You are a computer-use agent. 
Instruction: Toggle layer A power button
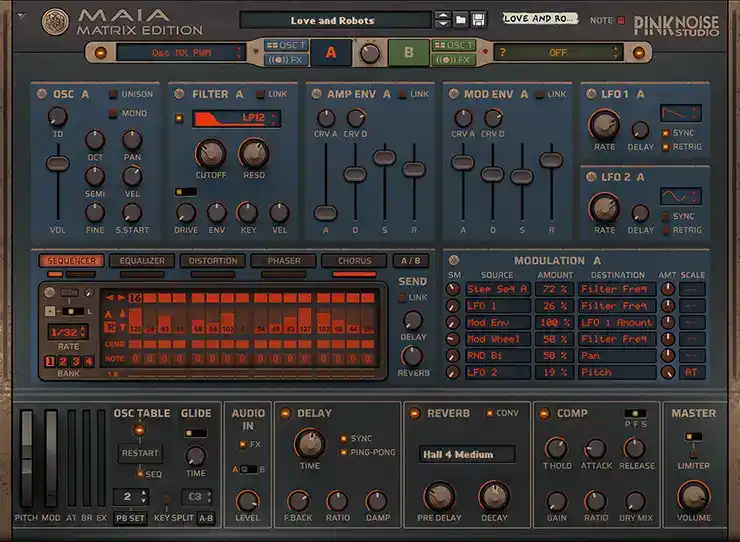pyautogui.click(x=100, y=52)
